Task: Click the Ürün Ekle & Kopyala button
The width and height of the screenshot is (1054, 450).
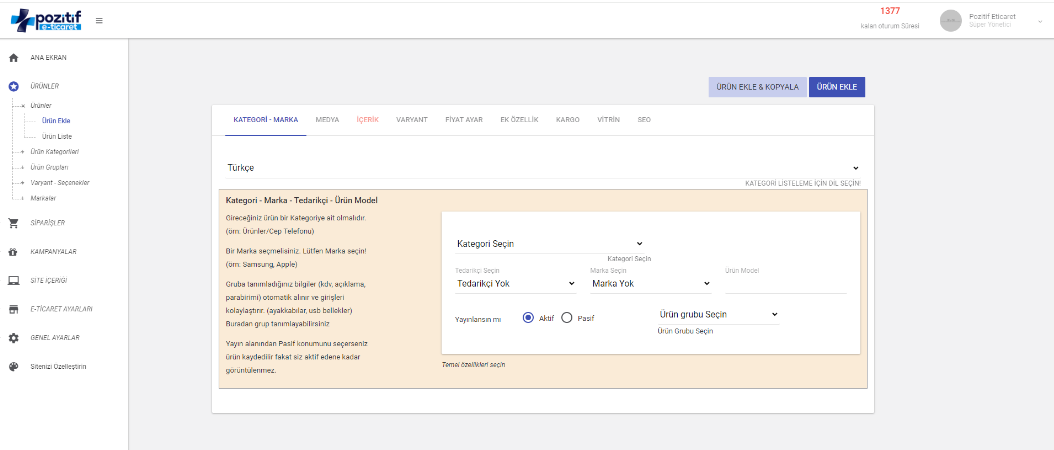Action: (756, 87)
